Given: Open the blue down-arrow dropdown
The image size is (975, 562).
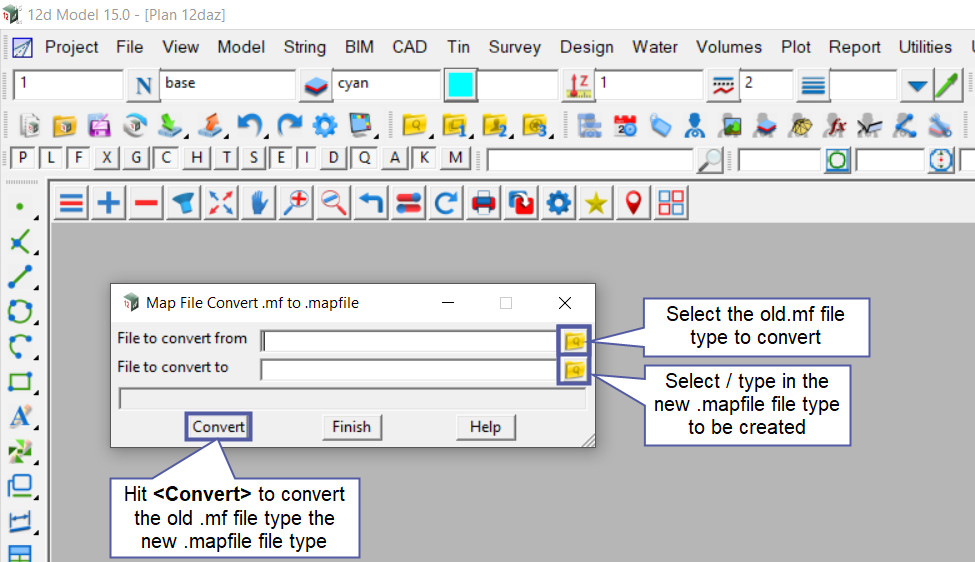Looking at the screenshot, I should [x=916, y=86].
